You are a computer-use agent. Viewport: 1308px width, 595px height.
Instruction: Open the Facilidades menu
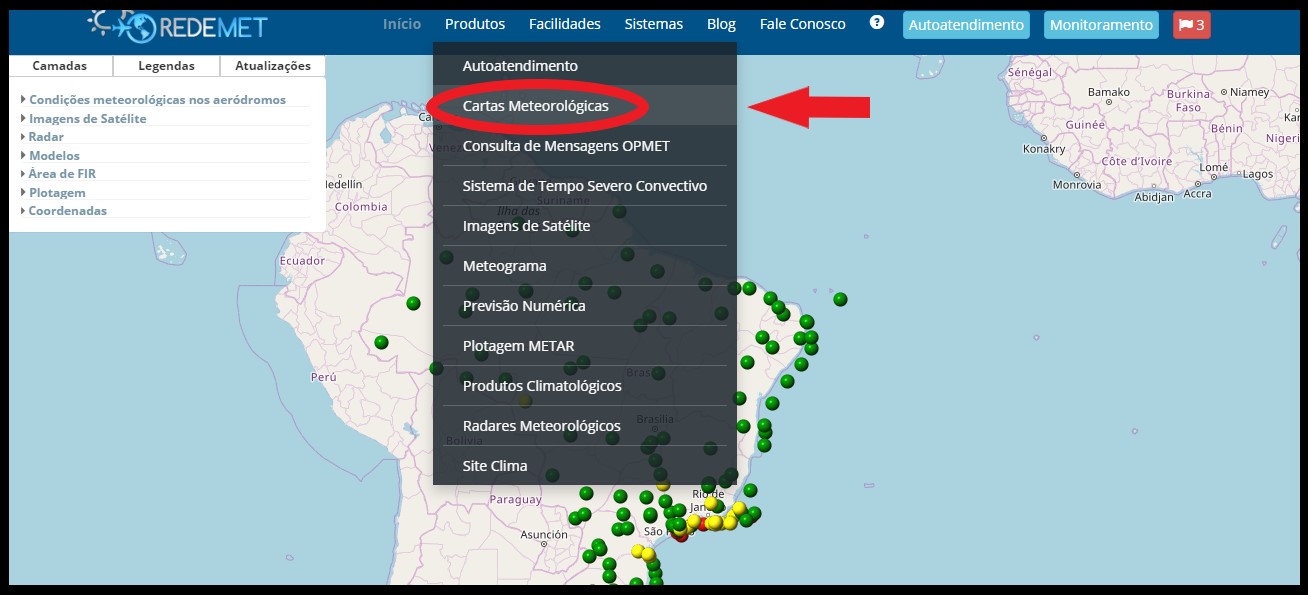point(565,24)
